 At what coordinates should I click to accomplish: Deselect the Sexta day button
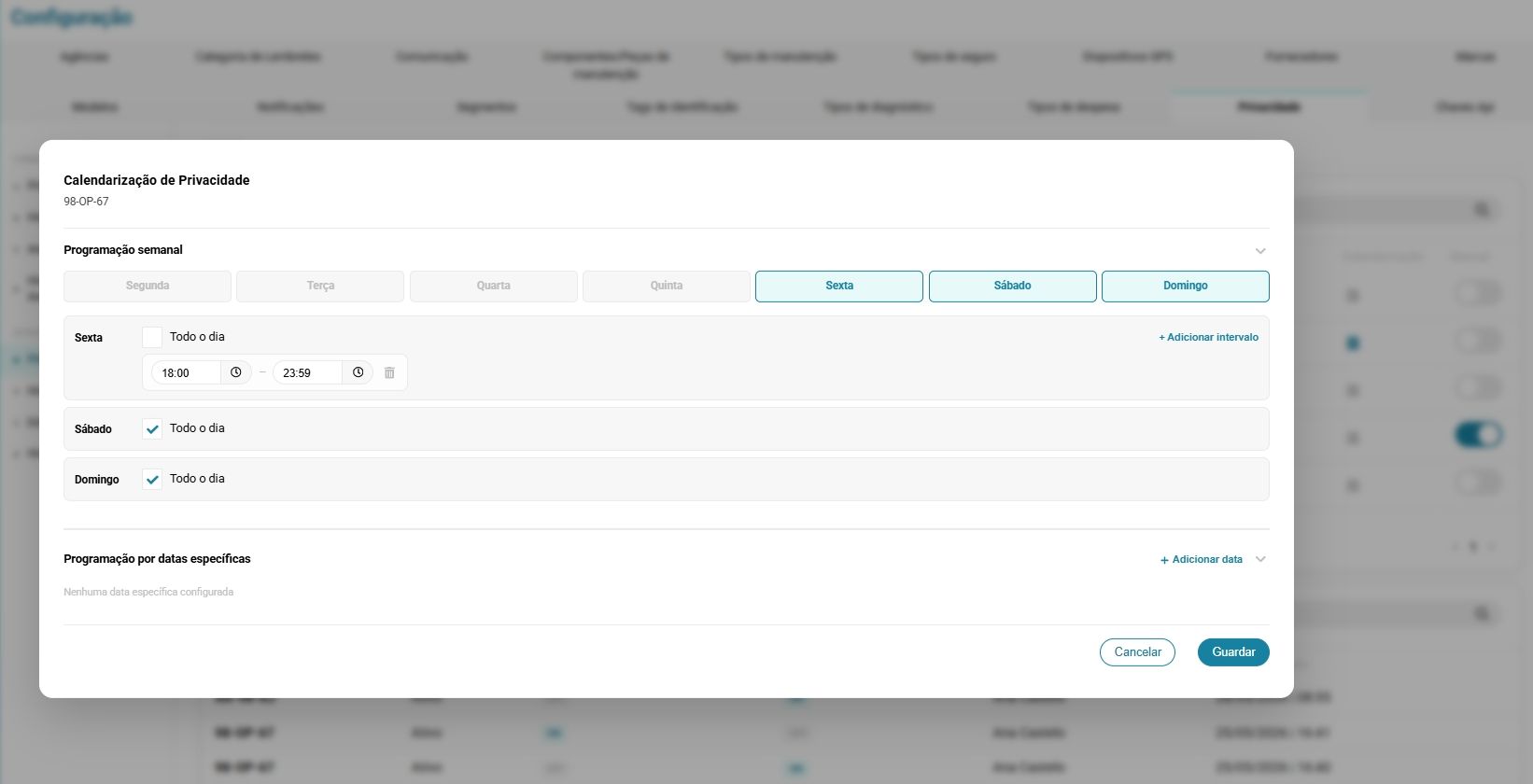tap(839, 286)
